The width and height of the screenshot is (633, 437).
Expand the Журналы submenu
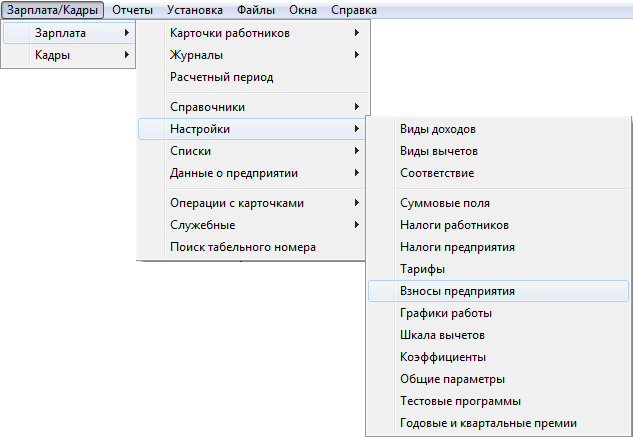coord(253,55)
